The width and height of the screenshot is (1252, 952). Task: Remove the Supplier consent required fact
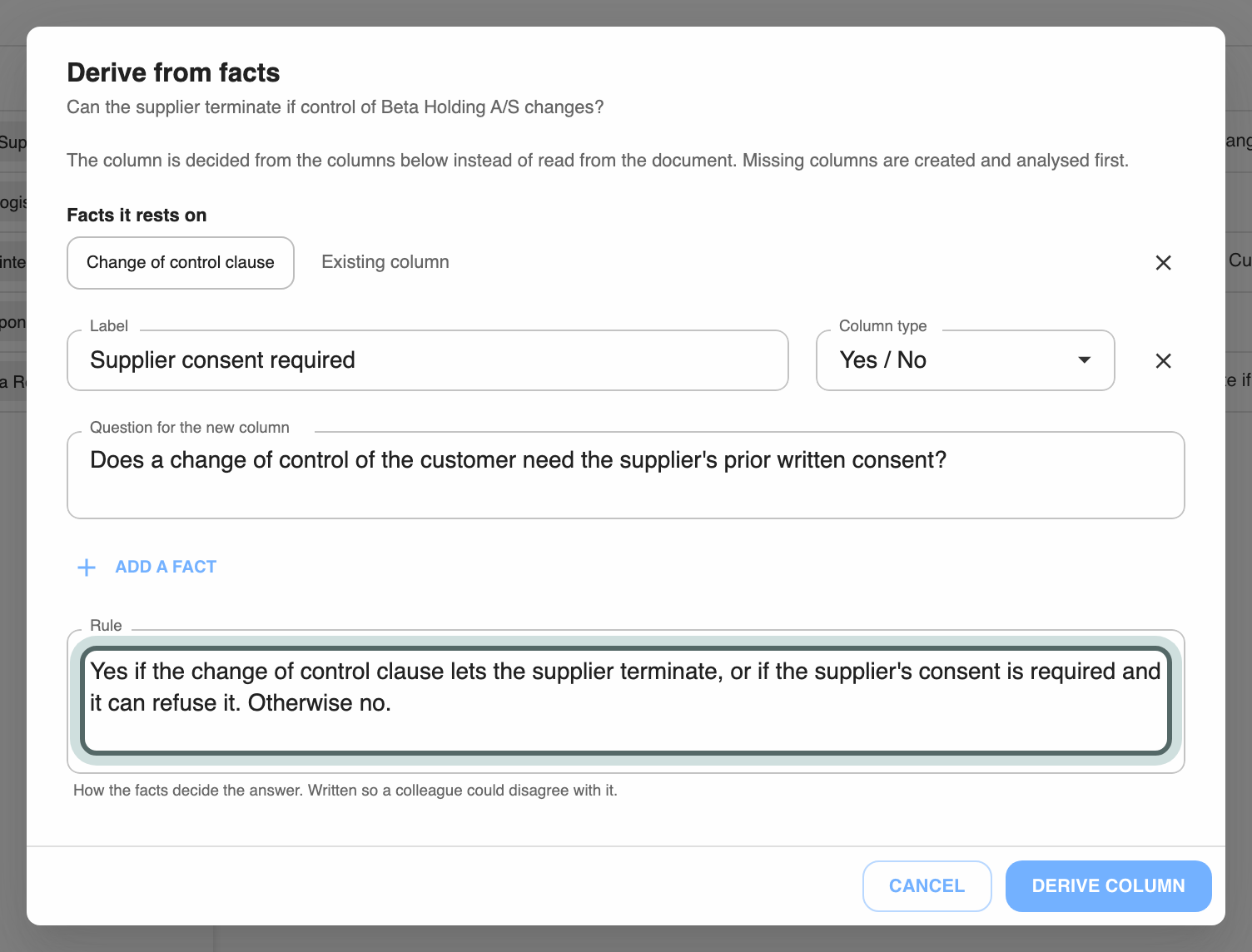coord(1163,360)
